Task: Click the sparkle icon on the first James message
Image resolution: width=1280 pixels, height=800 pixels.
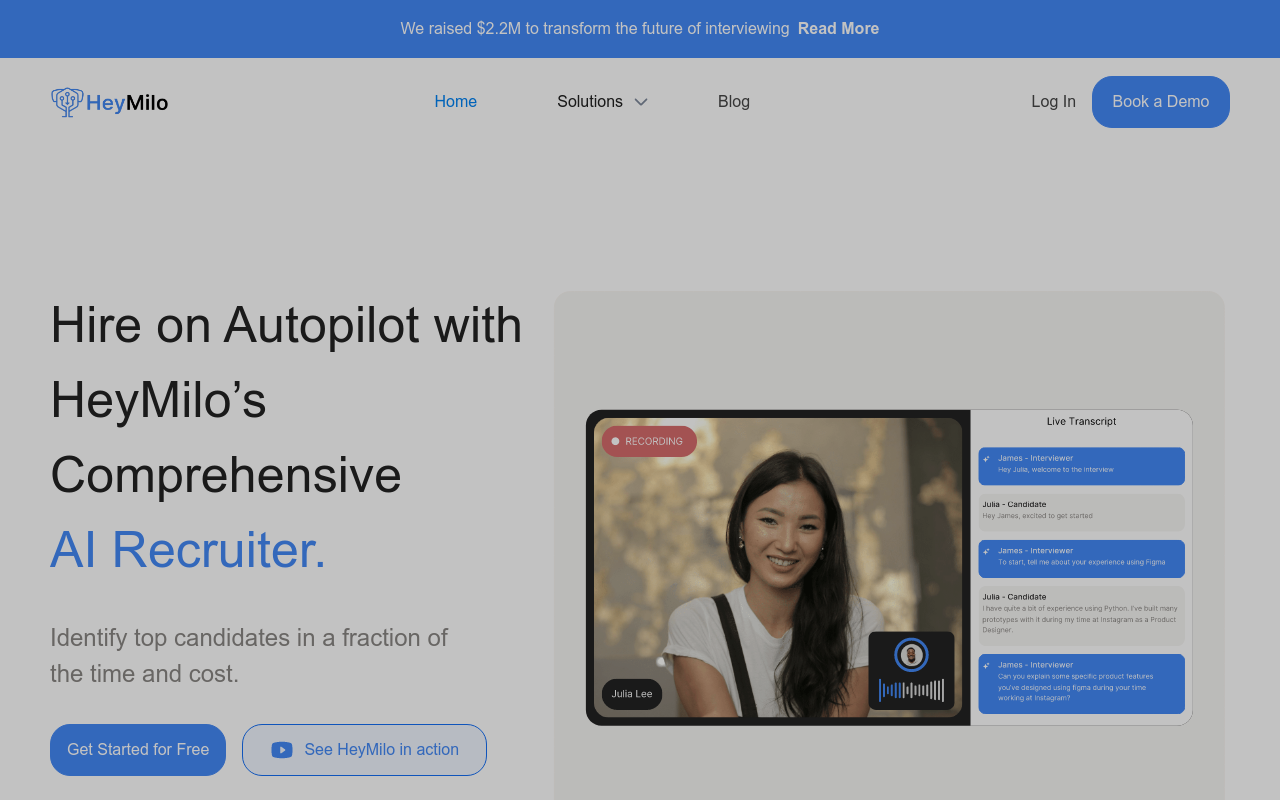Action: click(987, 459)
